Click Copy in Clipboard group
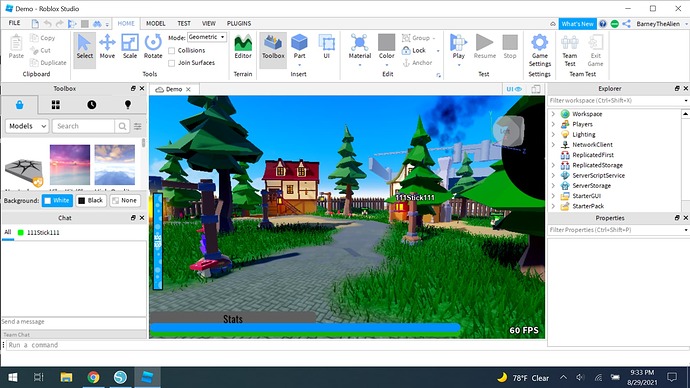690x388 pixels. pyautogui.click(x=42, y=38)
